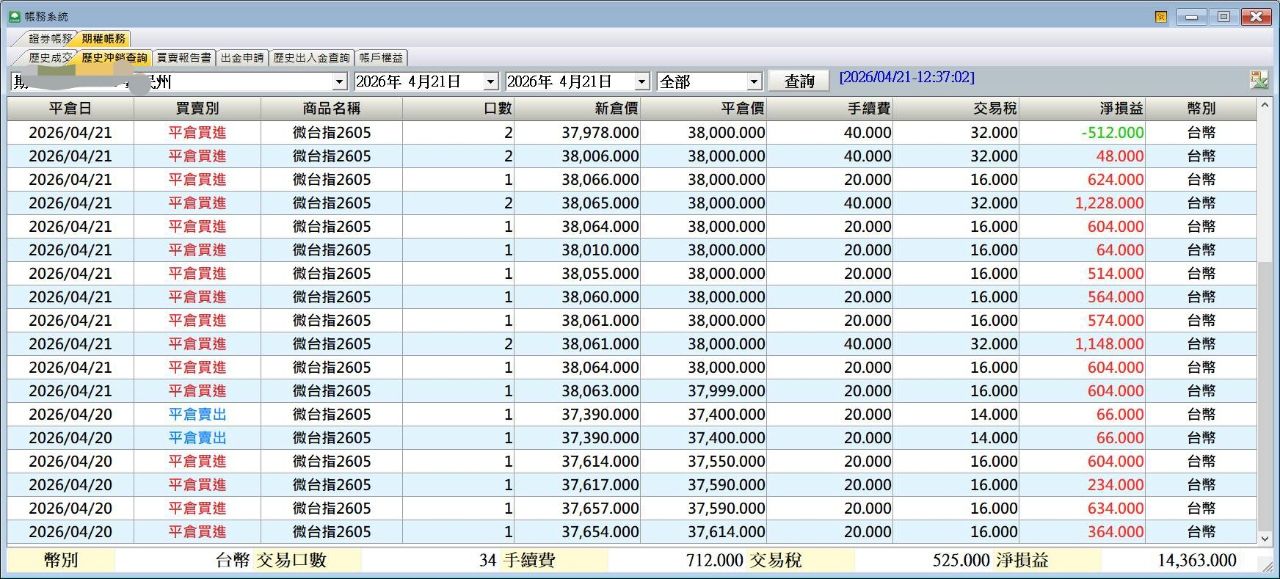Click the yellow pin icon in title bar
This screenshot has width=1280, height=579.
[1161, 17]
